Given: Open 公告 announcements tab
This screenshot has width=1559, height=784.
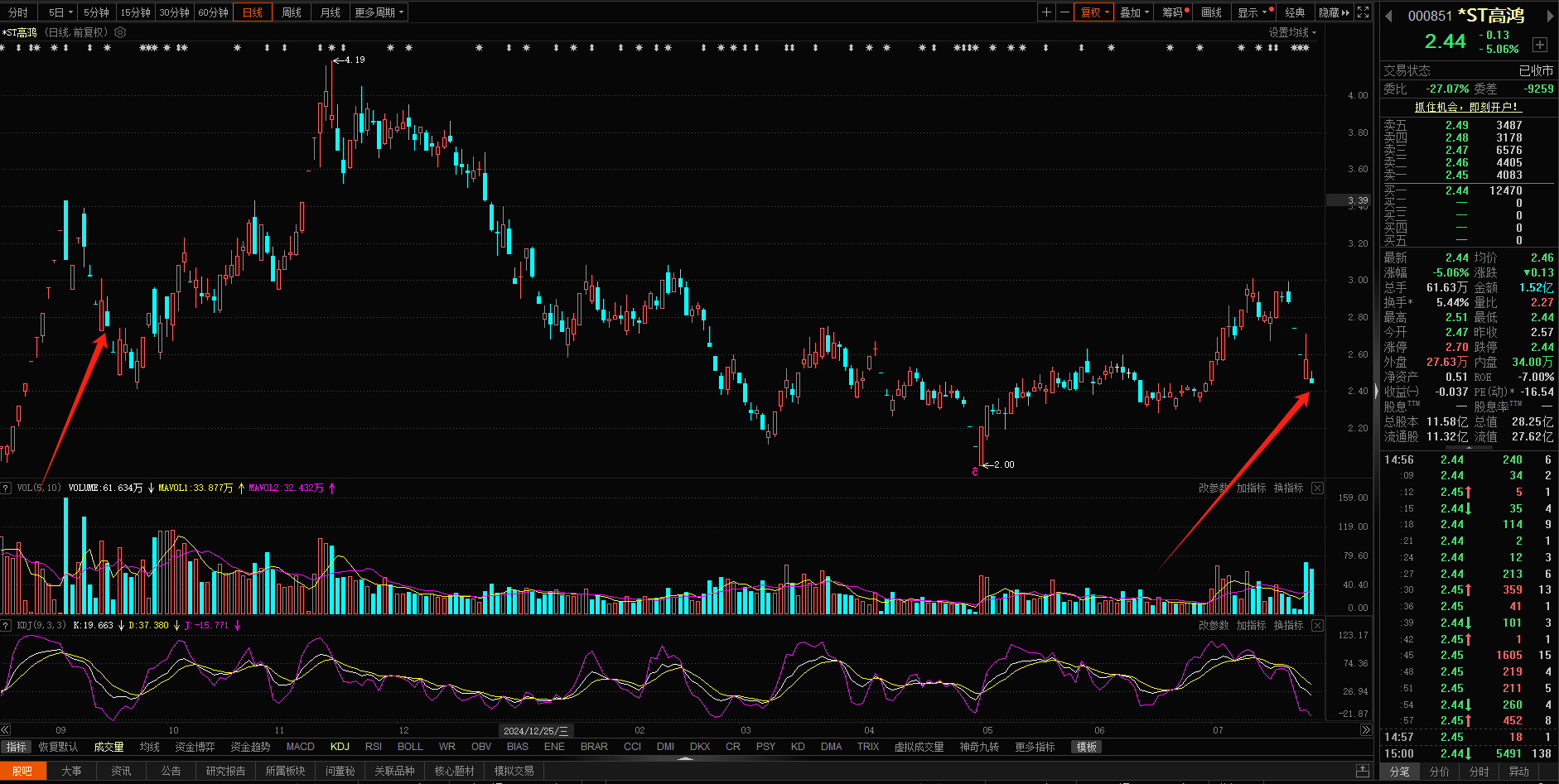Looking at the screenshot, I should click(x=171, y=771).
